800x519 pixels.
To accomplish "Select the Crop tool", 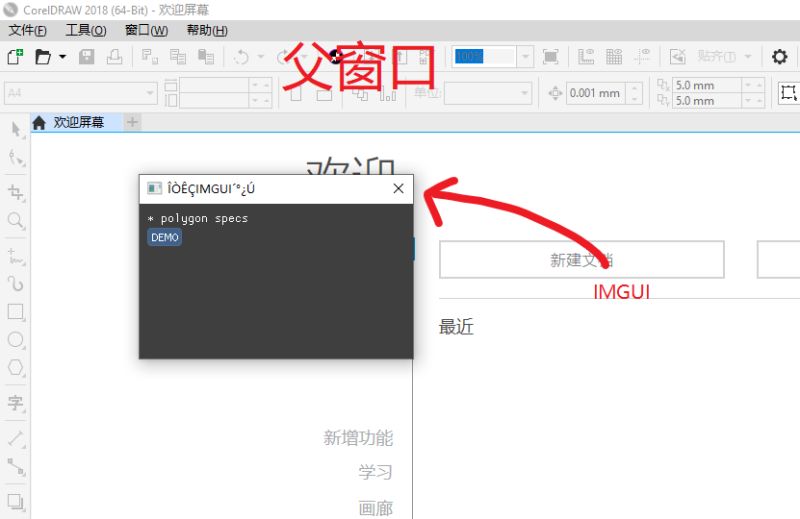I will 16,192.
